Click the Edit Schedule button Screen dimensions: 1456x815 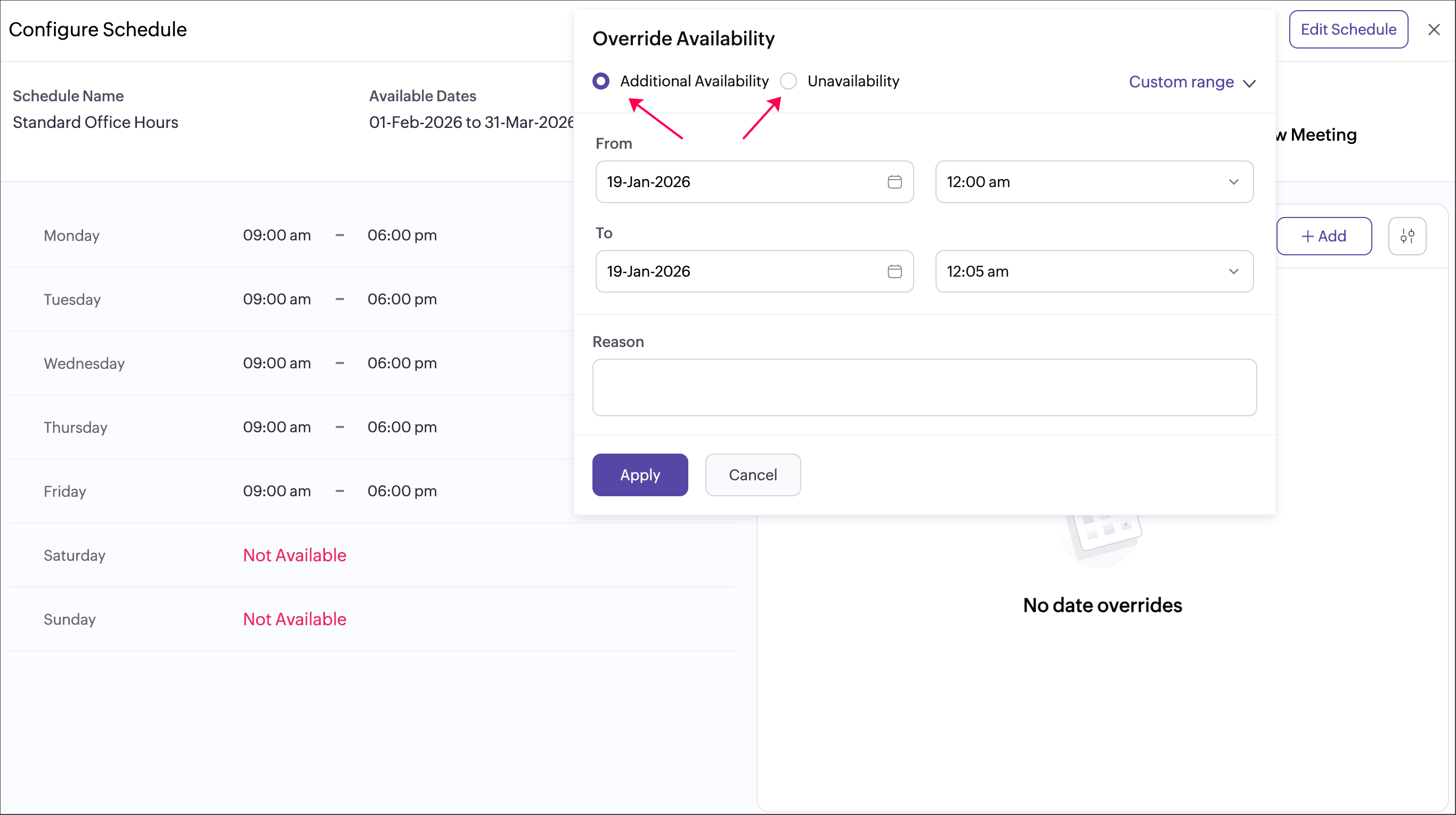click(1348, 29)
